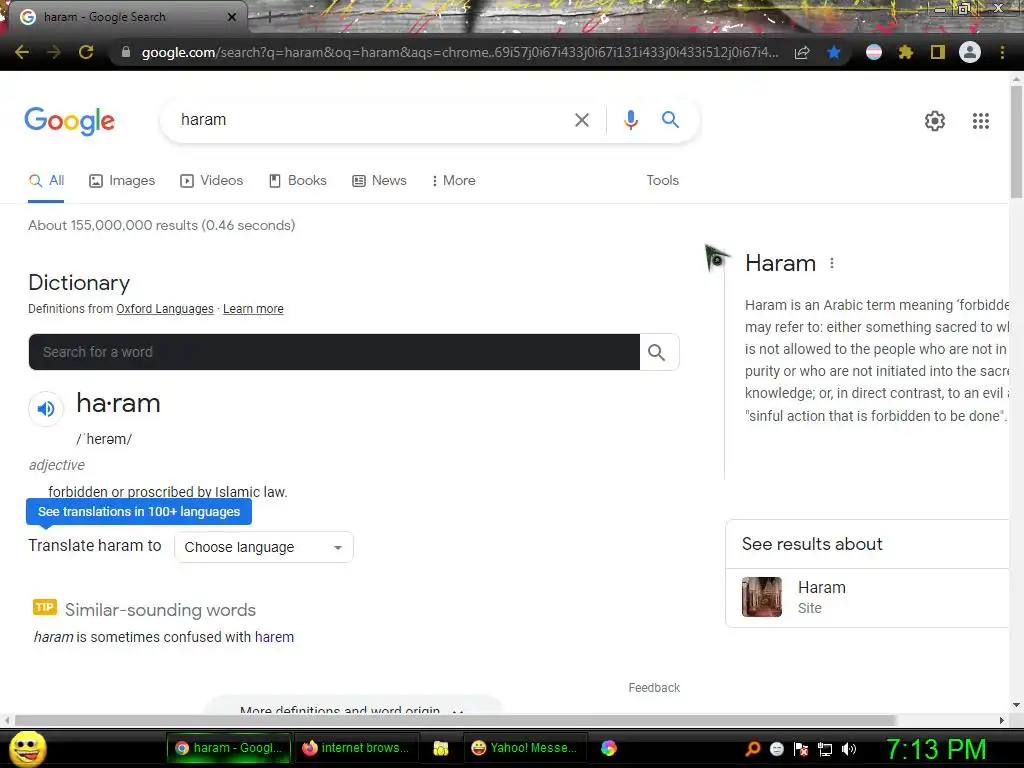The width and height of the screenshot is (1024, 768).
Task: Open the side panel icon in Chrome
Action: [x=937, y=52]
